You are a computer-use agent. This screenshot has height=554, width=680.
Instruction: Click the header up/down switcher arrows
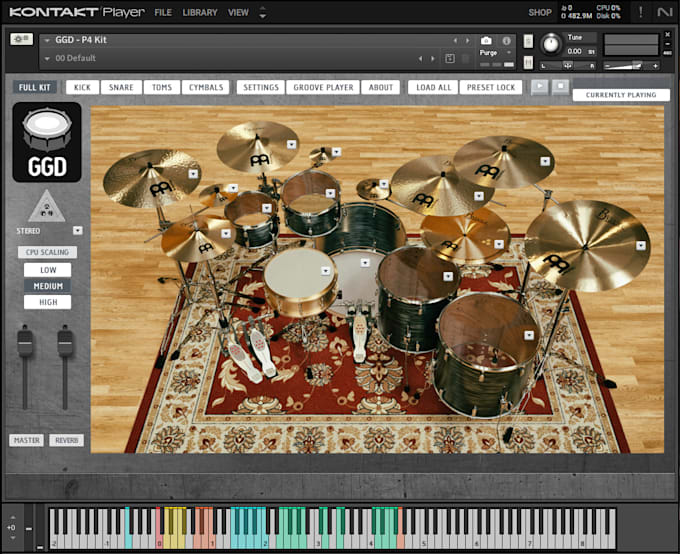pos(262,12)
